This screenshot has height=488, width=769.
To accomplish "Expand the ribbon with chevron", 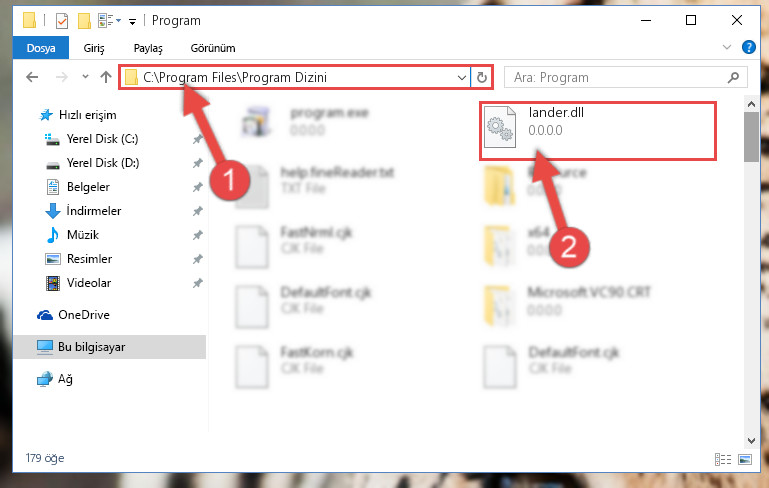I will (727, 48).
